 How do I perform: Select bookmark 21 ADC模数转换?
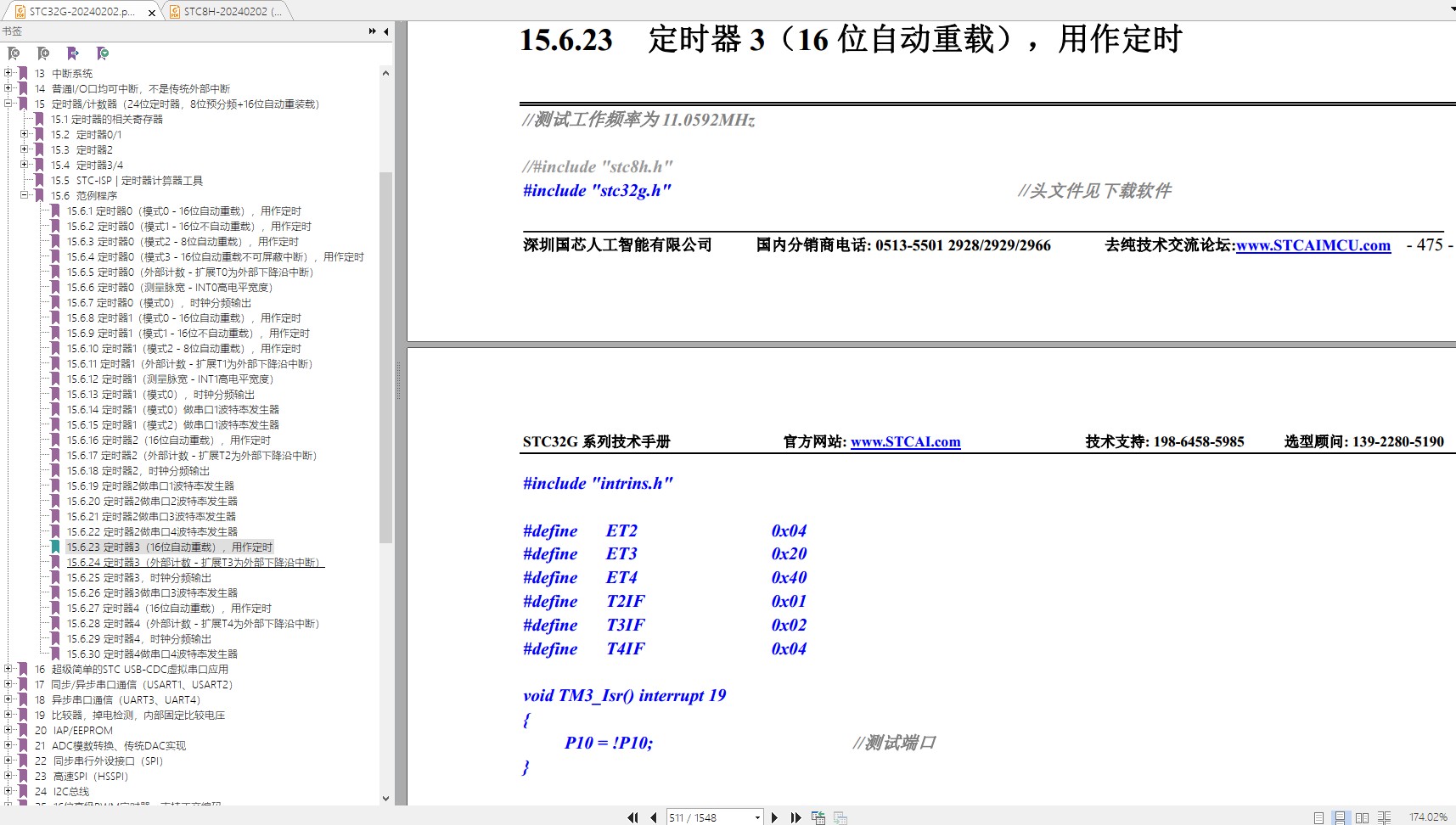[x=110, y=746]
